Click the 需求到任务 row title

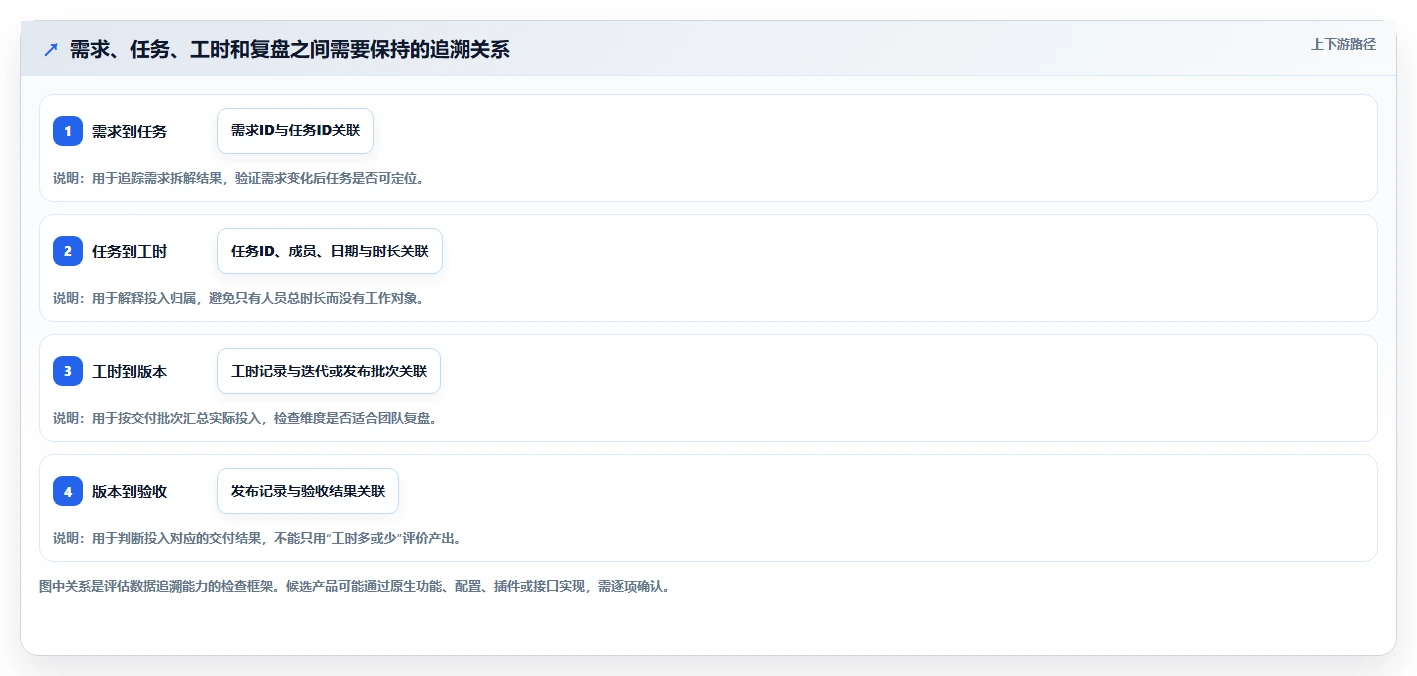click(x=129, y=132)
